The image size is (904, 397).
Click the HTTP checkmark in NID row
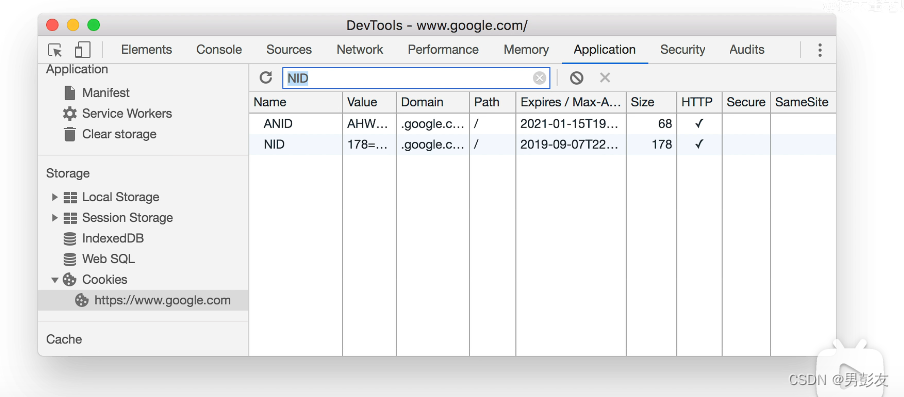[699, 144]
